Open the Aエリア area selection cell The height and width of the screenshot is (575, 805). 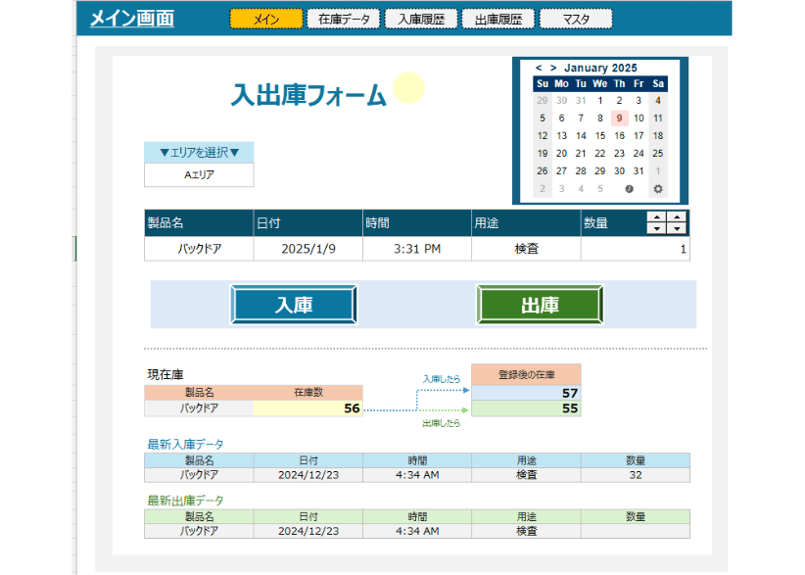[199, 175]
